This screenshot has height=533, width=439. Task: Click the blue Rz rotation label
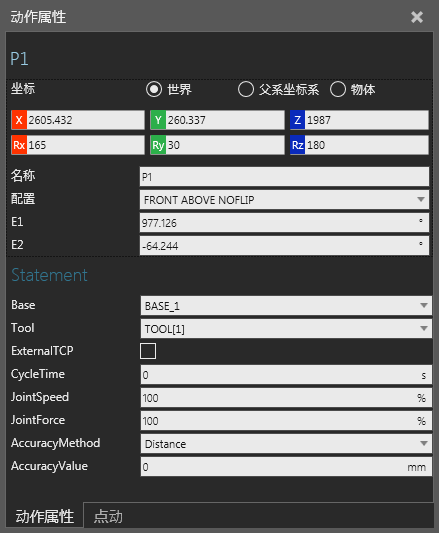[x=298, y=145]
